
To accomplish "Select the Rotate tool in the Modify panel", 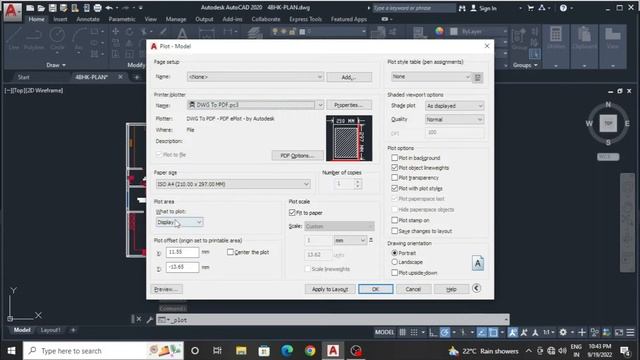I will 130,31.
